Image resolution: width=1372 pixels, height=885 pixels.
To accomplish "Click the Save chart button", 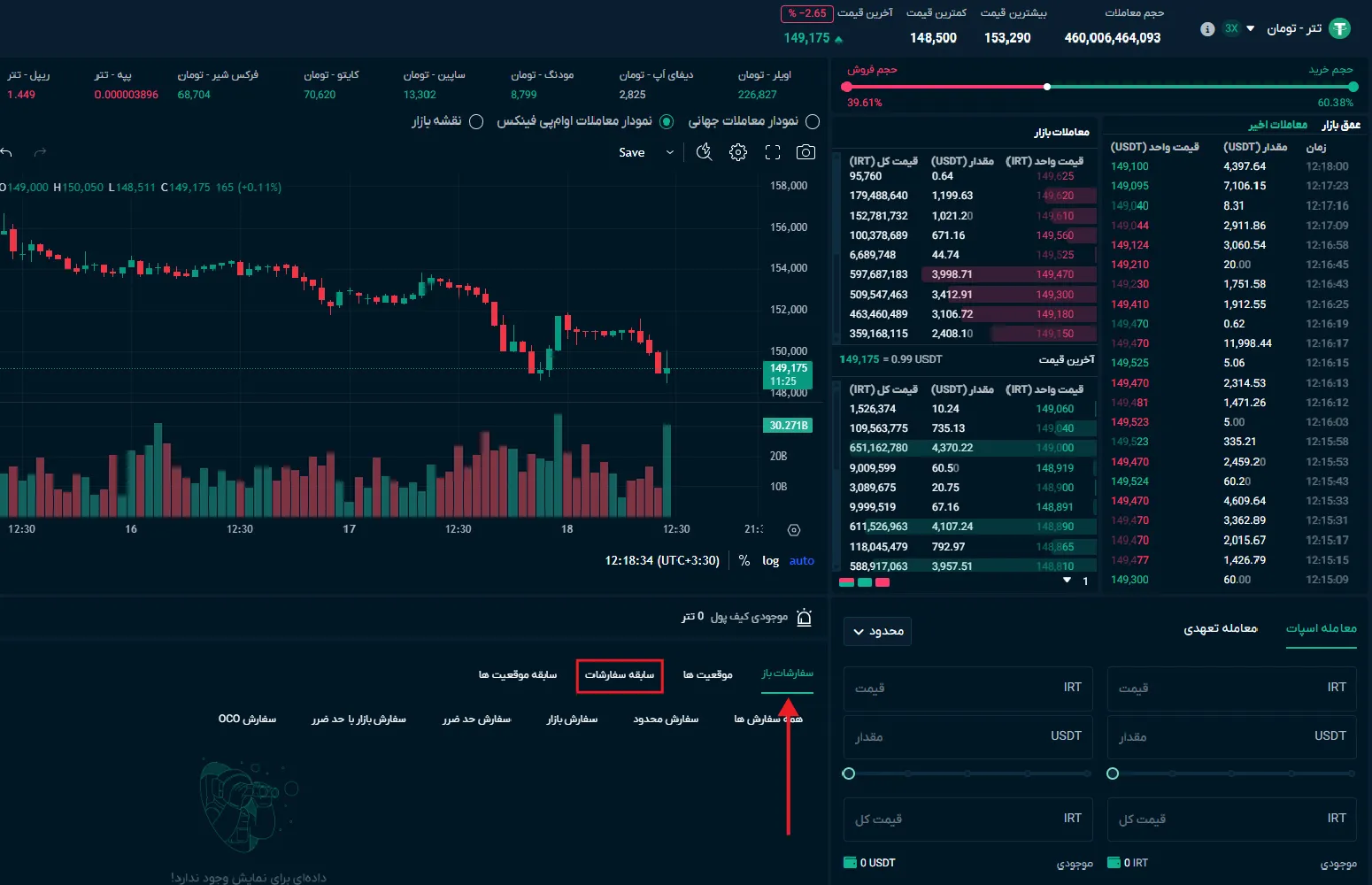I will [631, 152].
